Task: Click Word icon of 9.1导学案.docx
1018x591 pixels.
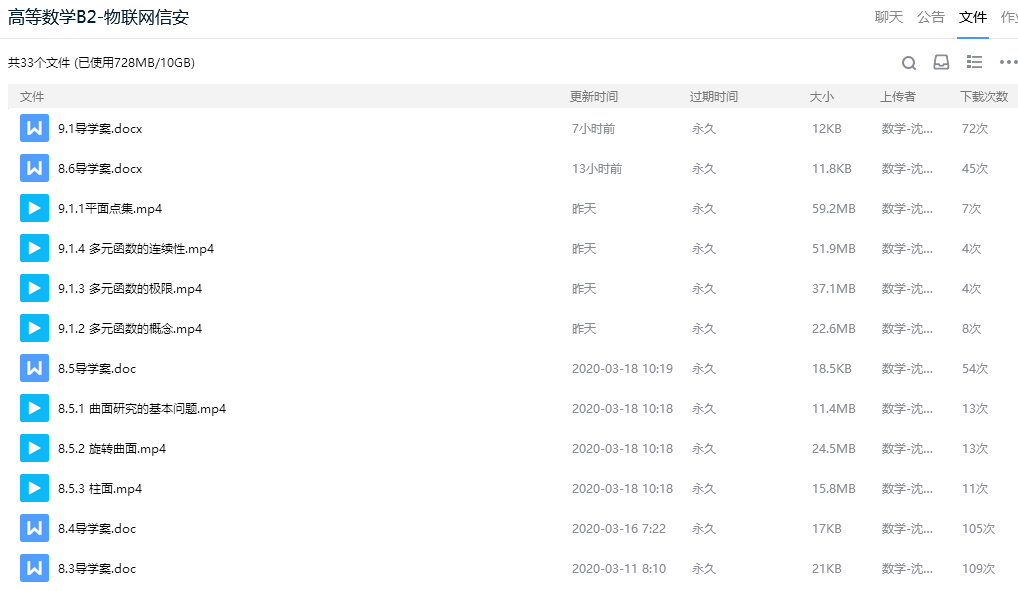Action: click(34, 129)
